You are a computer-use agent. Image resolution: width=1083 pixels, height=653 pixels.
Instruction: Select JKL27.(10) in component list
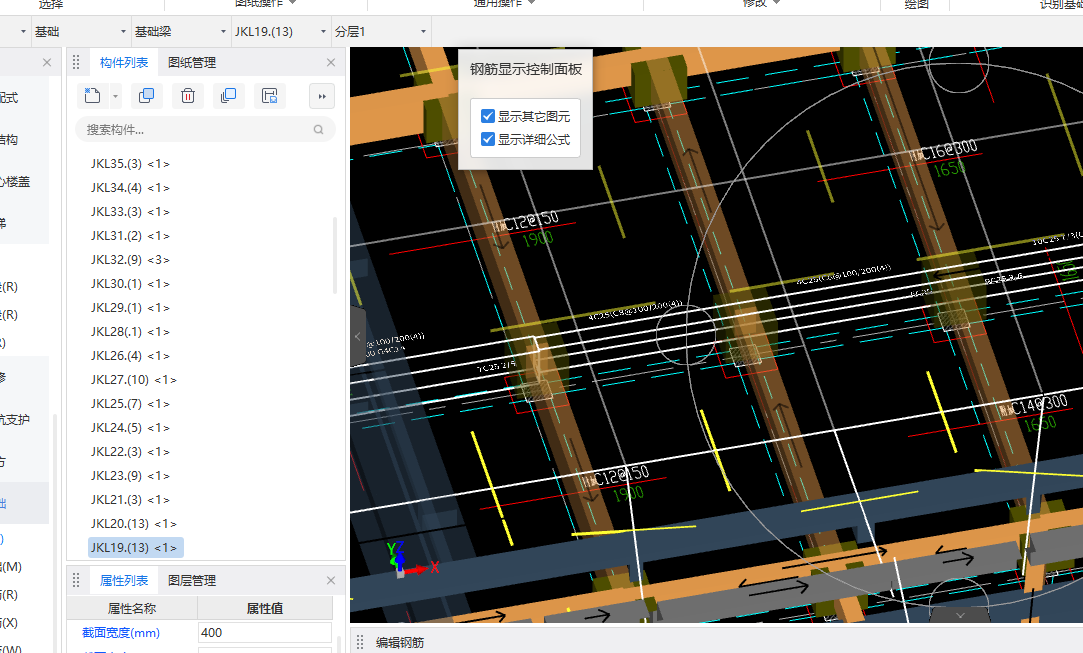133,380
